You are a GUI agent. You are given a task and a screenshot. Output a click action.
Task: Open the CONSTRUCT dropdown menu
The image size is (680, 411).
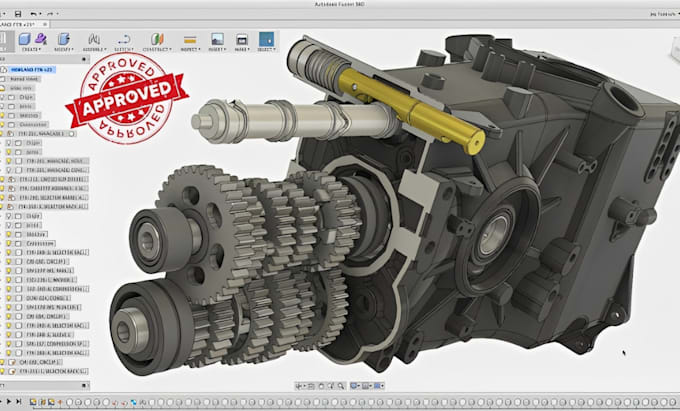tap(157, 49)
